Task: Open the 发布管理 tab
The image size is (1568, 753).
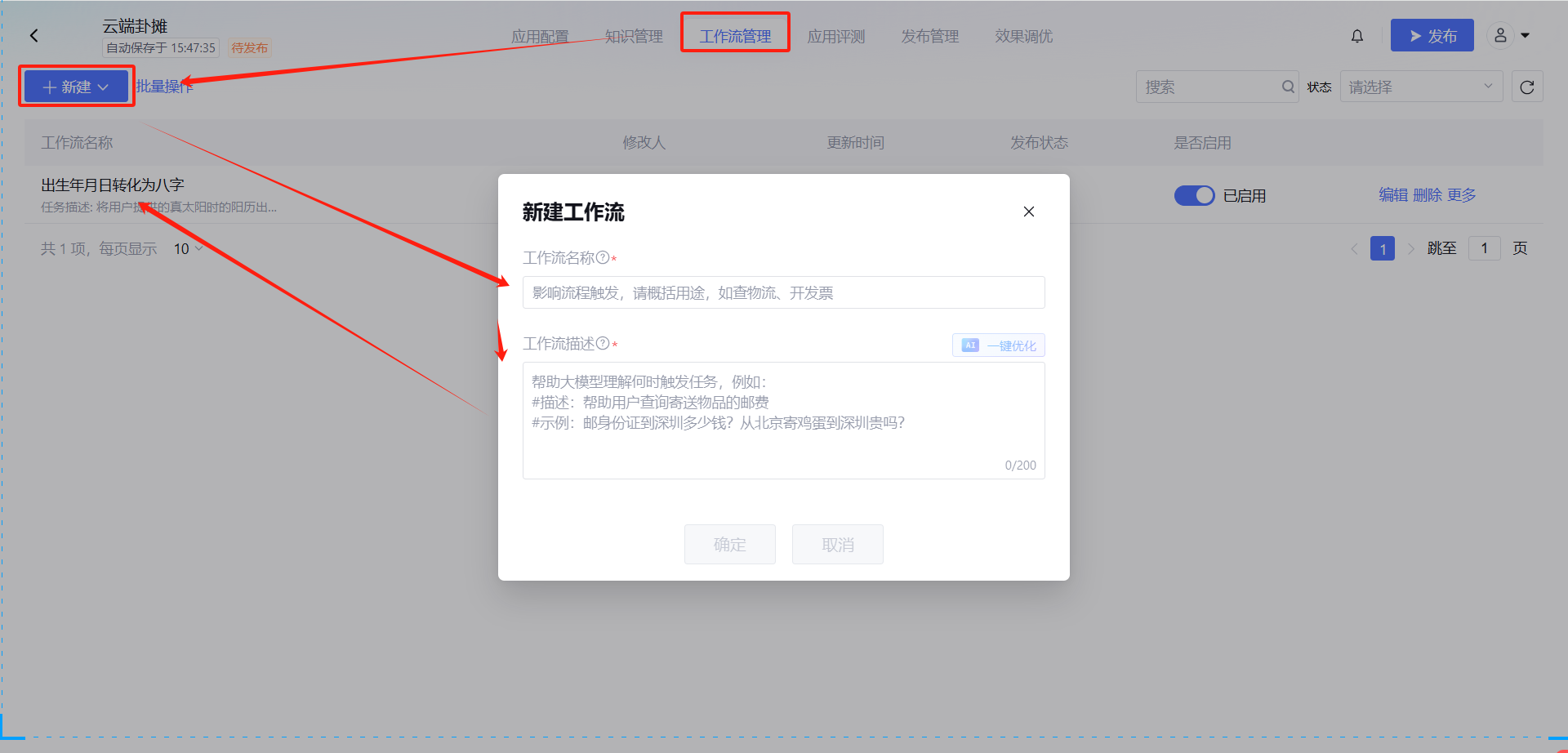Action: tap(930, 36)
